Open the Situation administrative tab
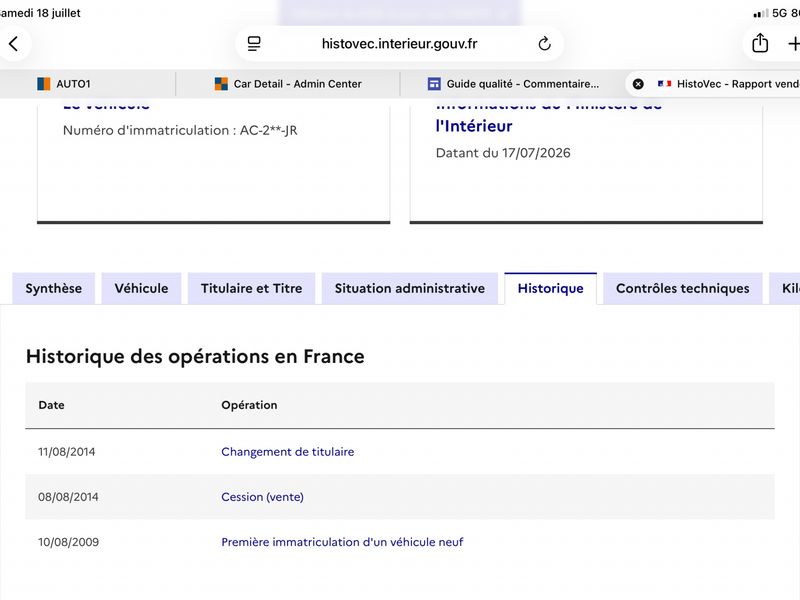The image size is (800, 600). pos(410,288)
